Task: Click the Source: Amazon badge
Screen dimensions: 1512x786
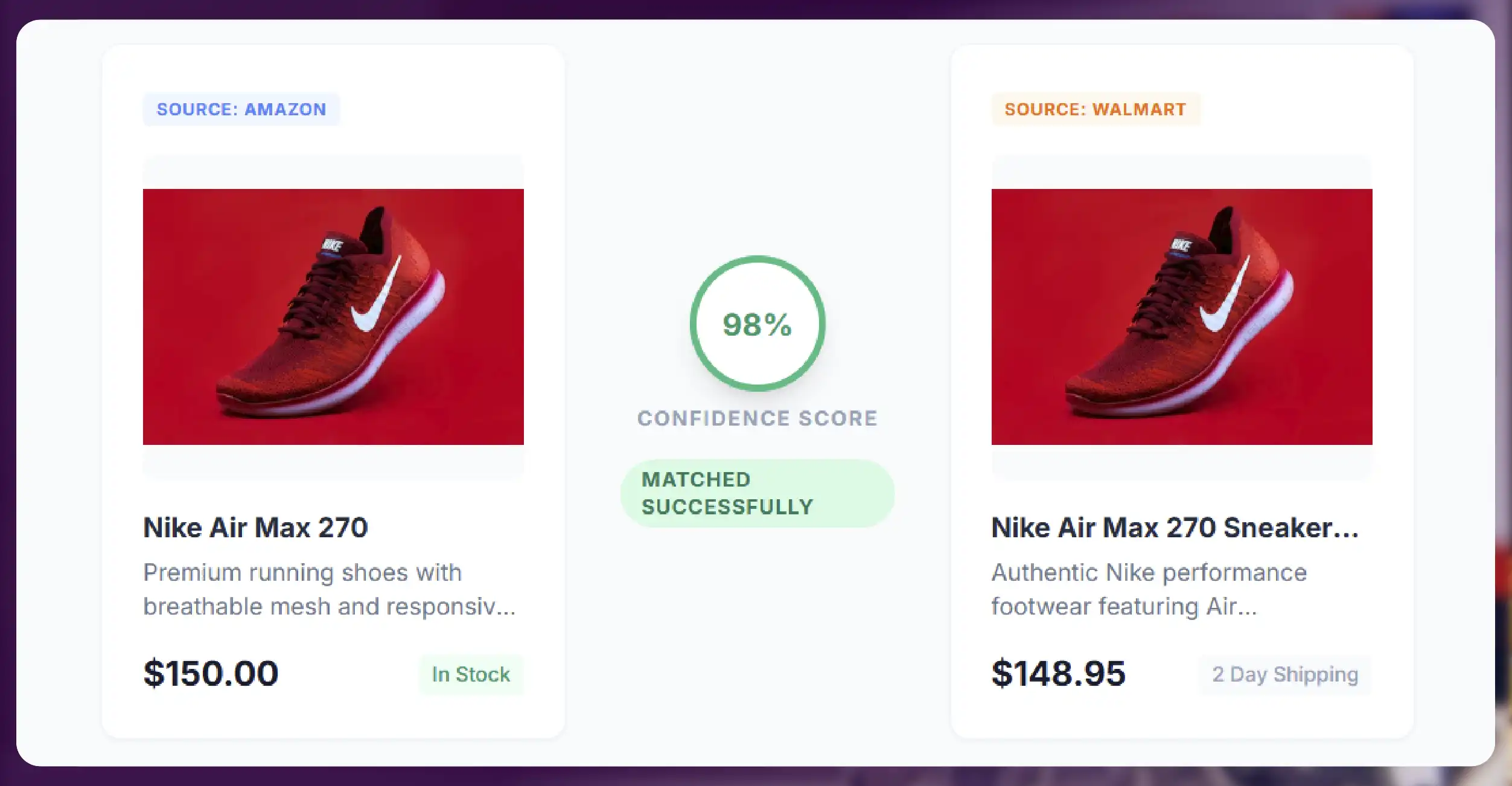Action: (x=241, y=109)
